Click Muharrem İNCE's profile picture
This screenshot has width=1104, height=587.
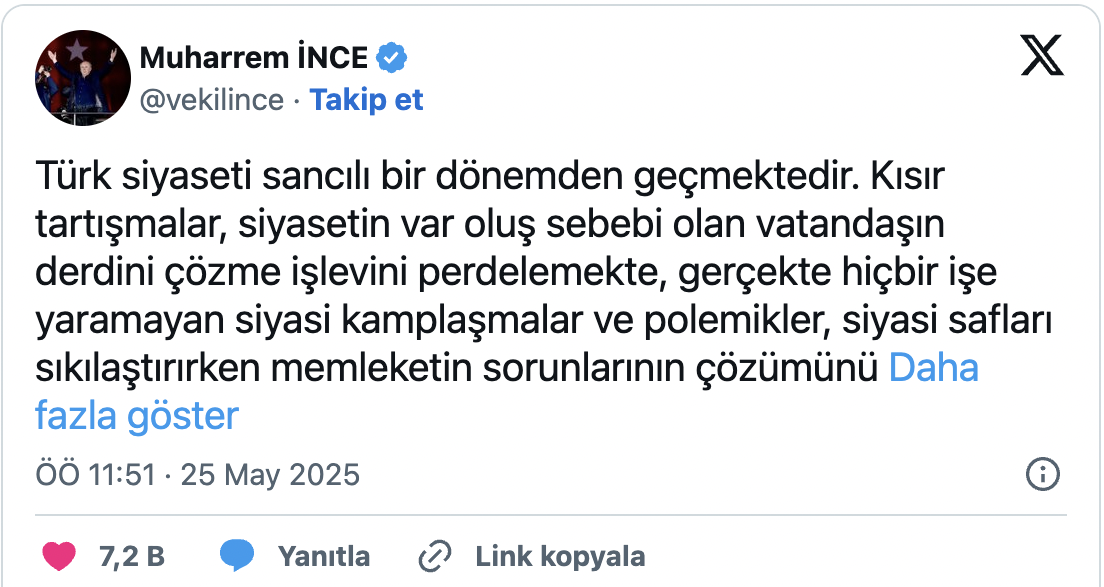(x=83, y=77)
